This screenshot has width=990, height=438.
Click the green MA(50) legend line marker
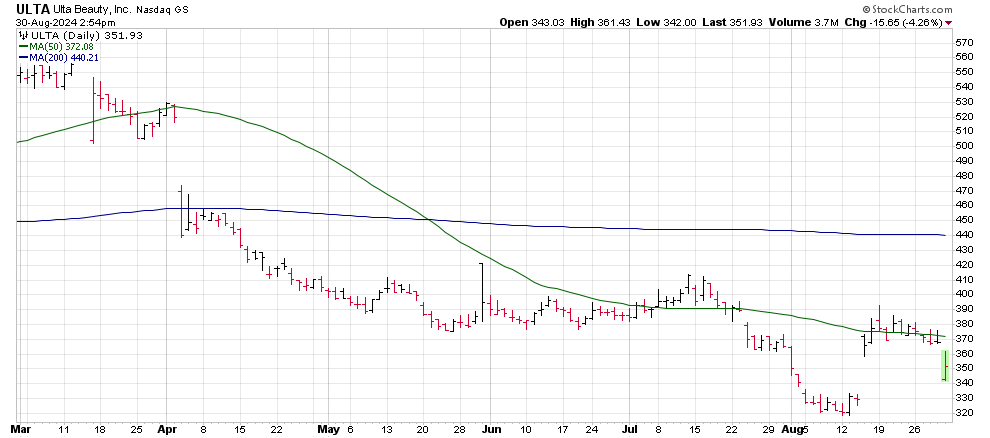(22, 47)
